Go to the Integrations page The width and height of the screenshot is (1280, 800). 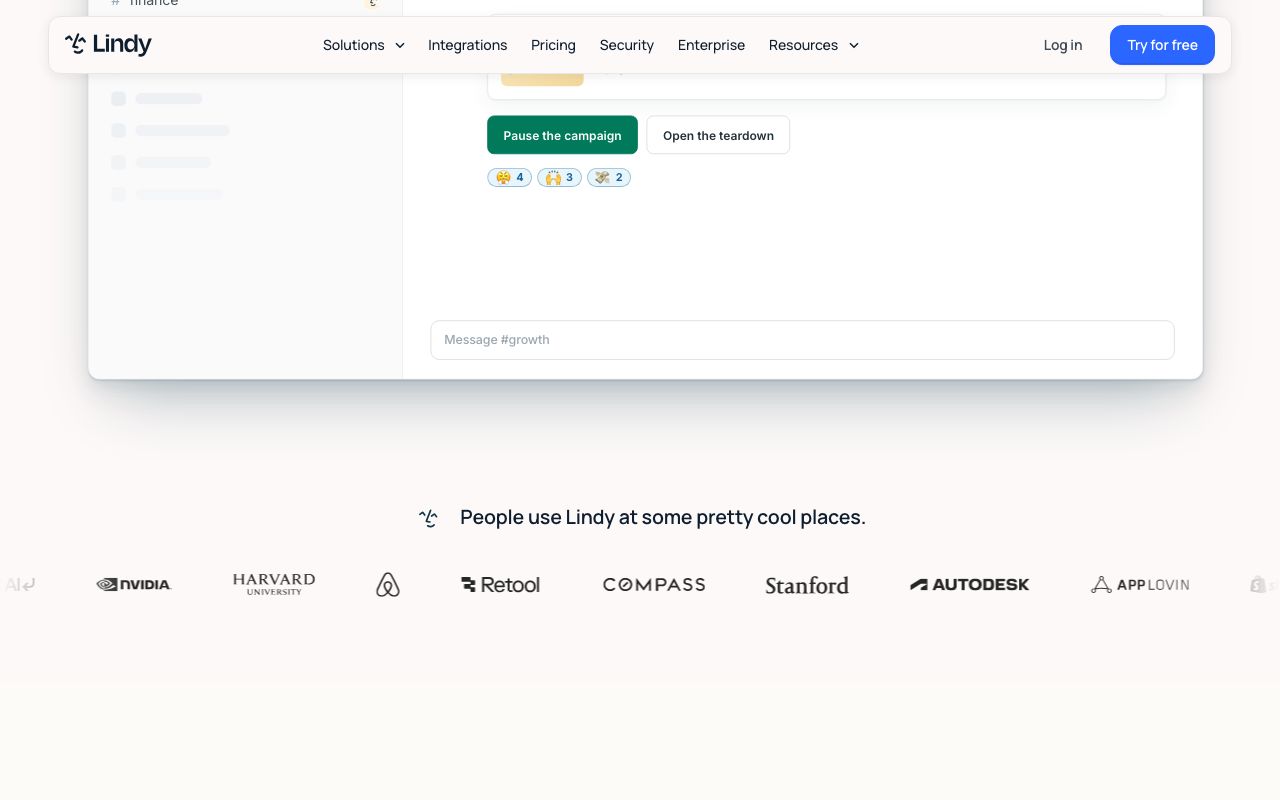coord(467,45)
